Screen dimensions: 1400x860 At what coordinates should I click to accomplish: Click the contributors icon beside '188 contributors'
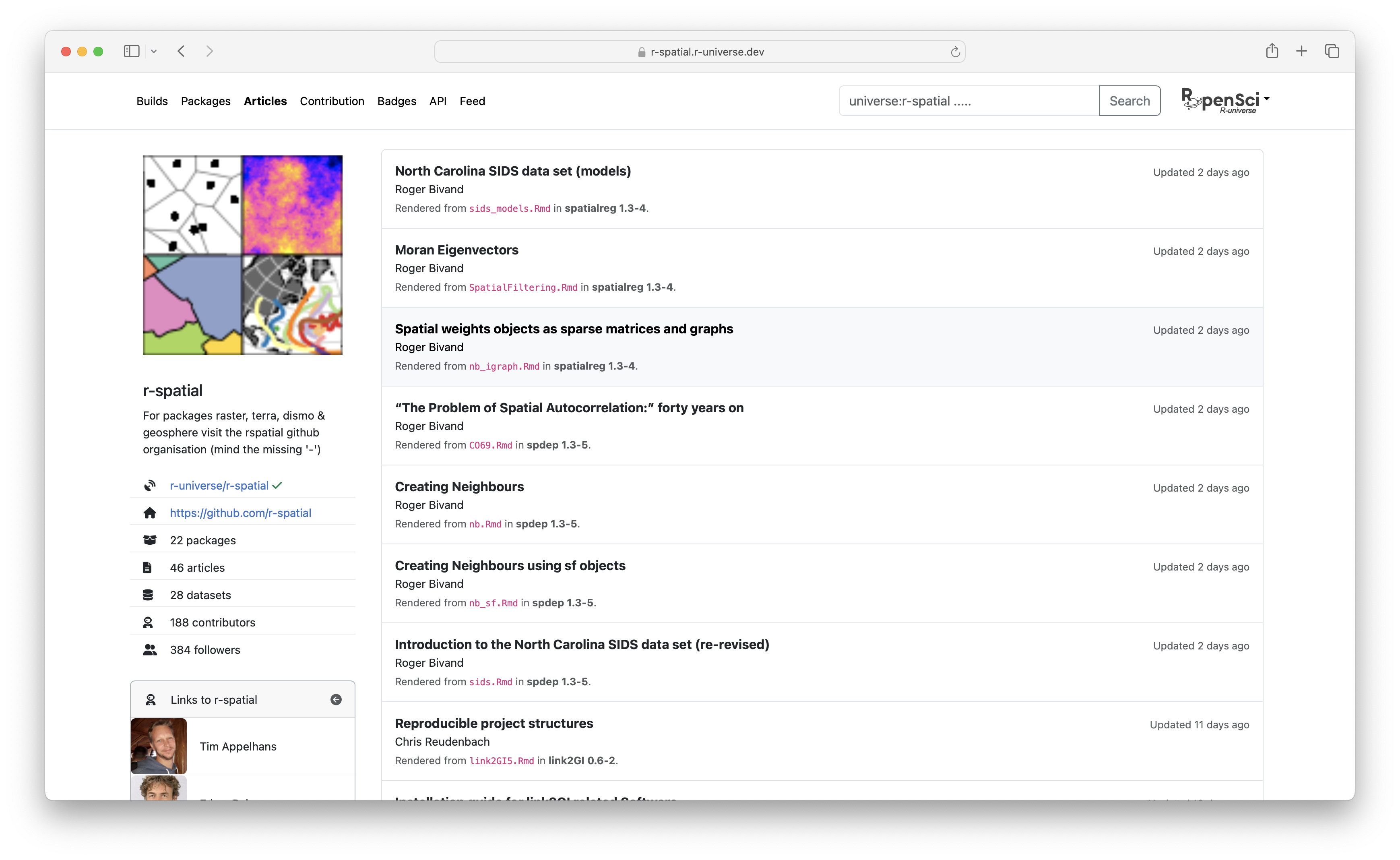149,622
